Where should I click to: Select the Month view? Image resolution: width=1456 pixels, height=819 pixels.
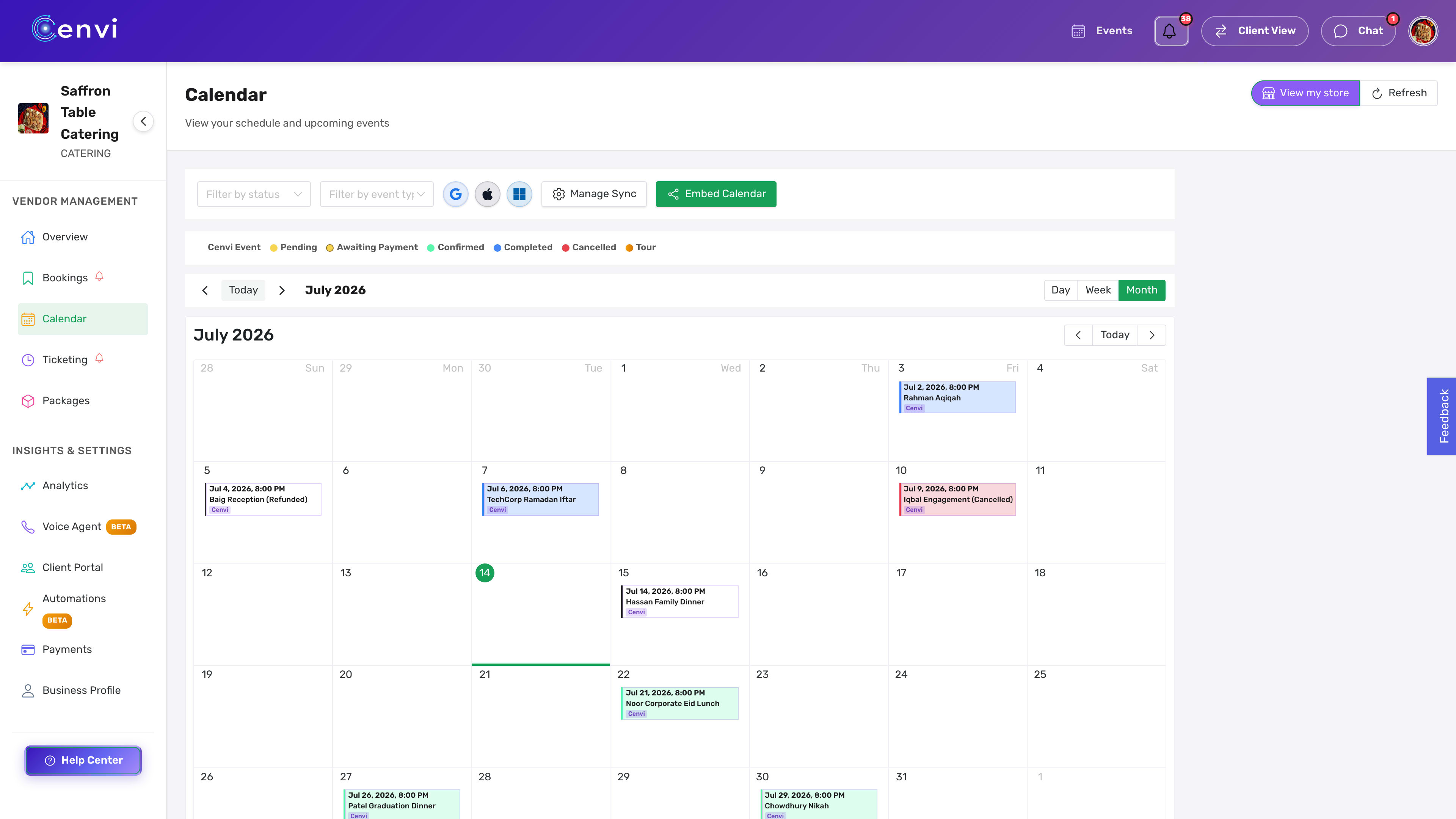click(x=1142, y=290)
